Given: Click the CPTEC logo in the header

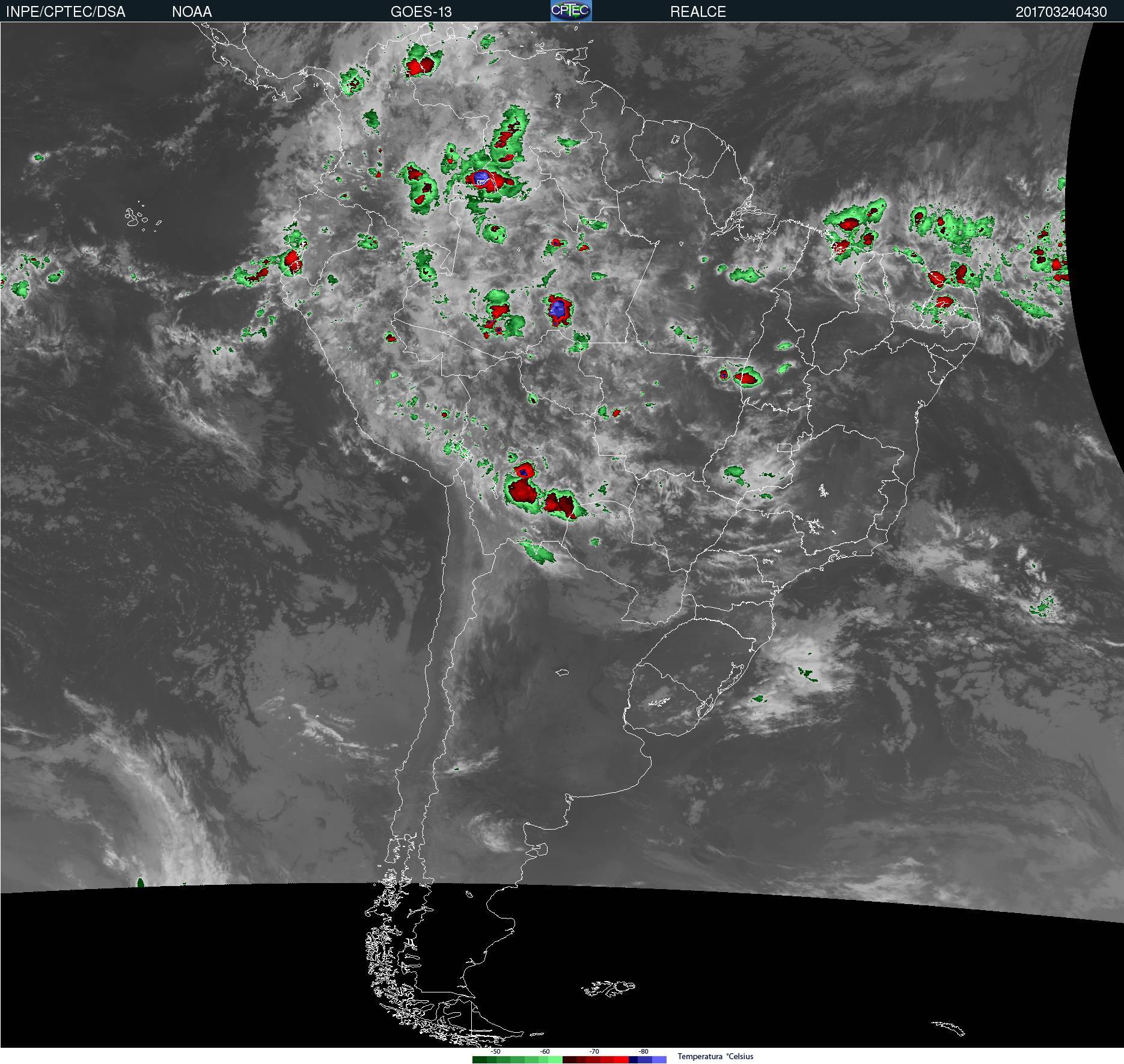Looking at the screenshot, I should pyautogui.click(x=571, y=11).
